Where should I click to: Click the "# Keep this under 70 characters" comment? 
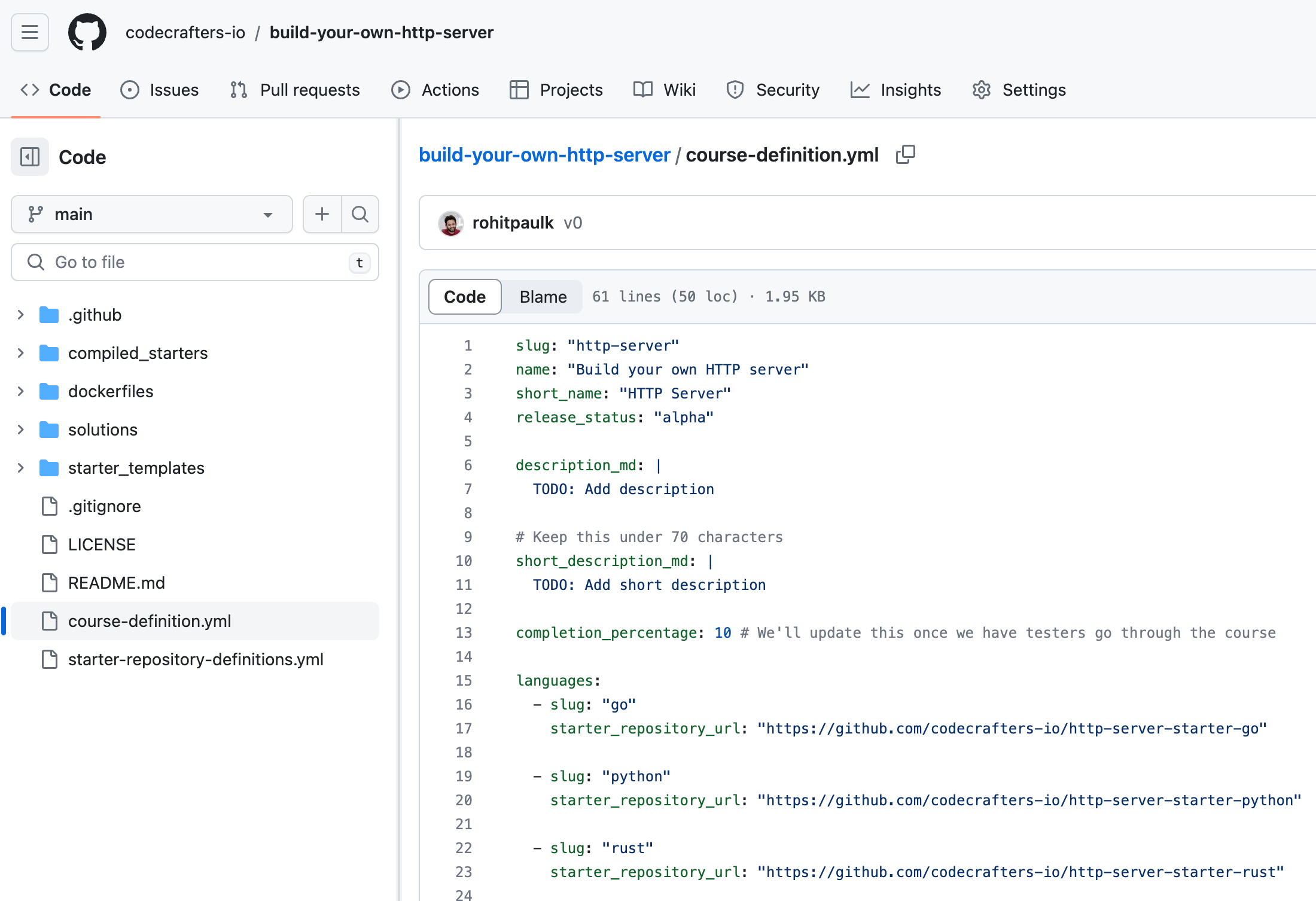click(x=649, y=537)
